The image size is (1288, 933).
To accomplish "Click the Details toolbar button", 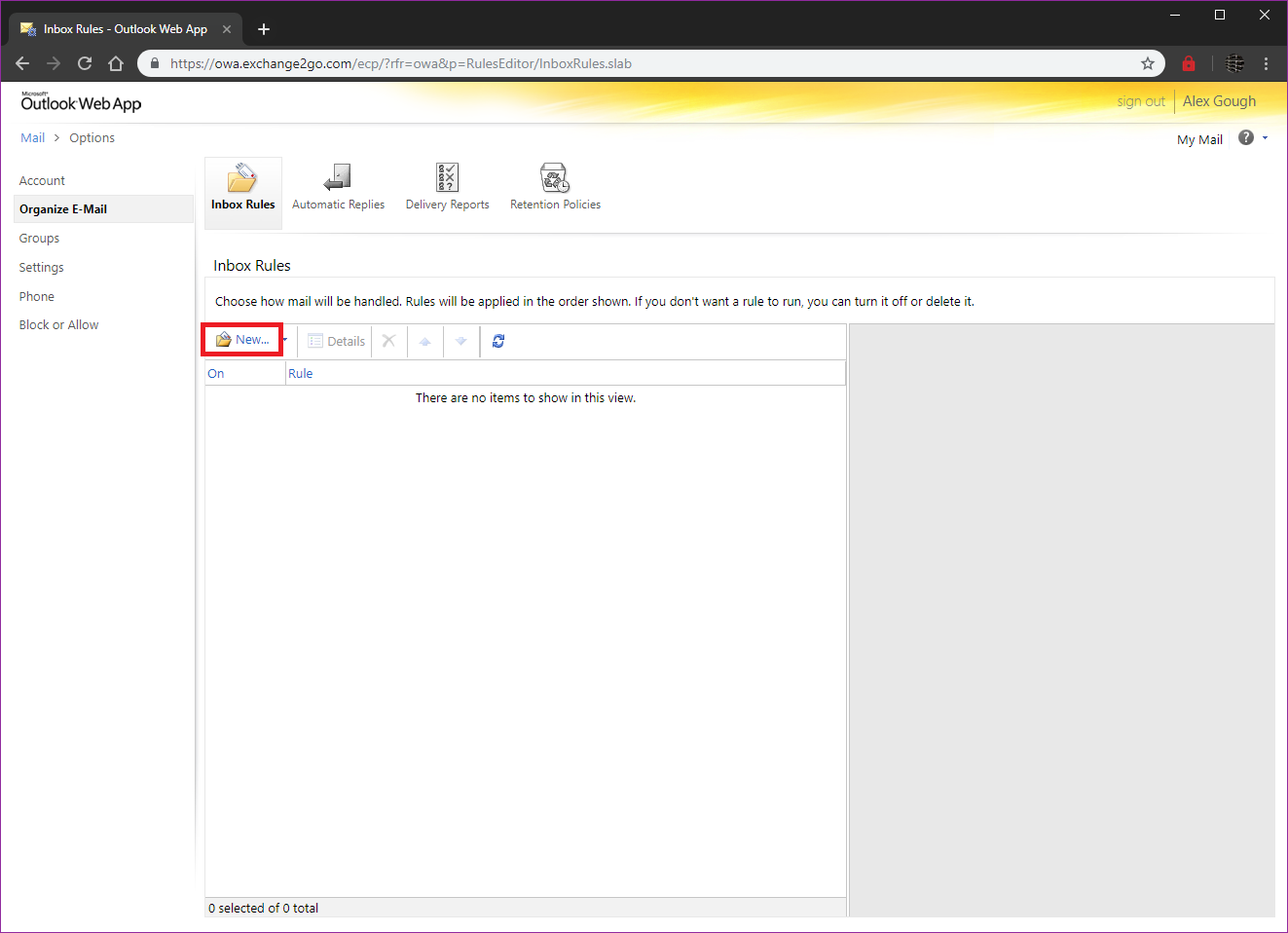I will pyautogui.click(x=337, y=341).
